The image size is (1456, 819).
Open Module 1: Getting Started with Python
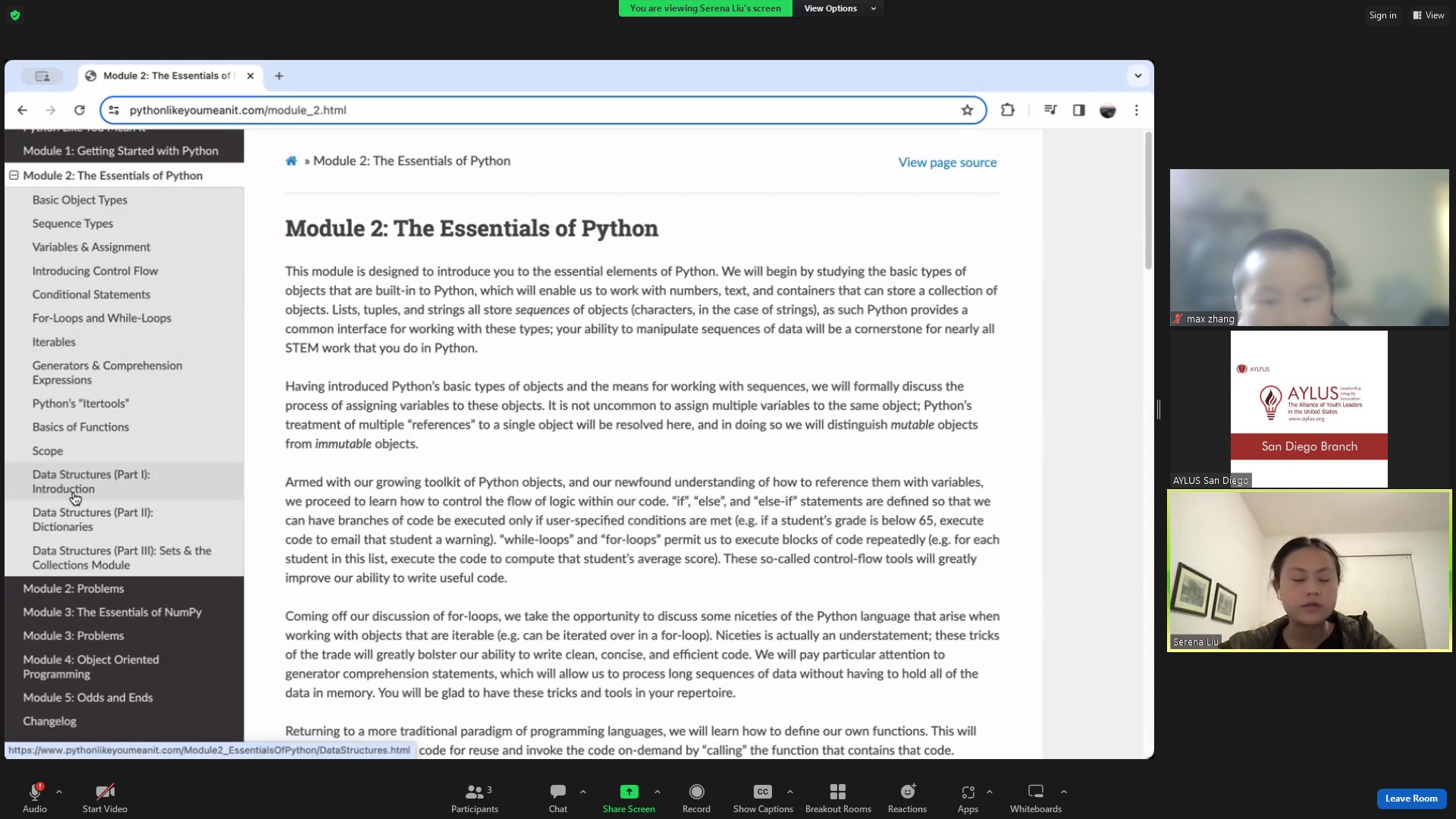[121, 151]
